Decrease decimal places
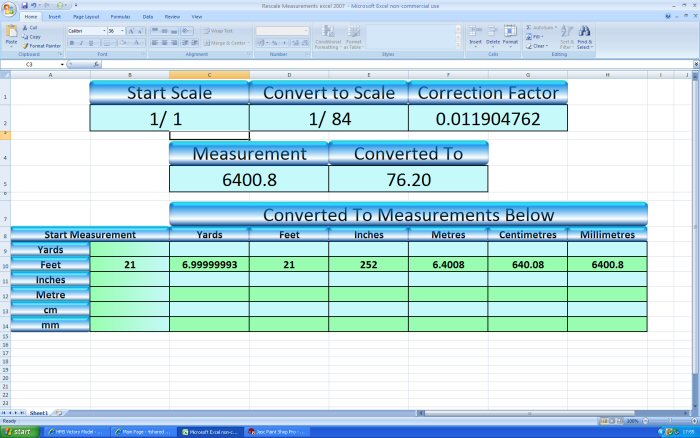Screen dimensions: 700x438 [x=305, y=43]
